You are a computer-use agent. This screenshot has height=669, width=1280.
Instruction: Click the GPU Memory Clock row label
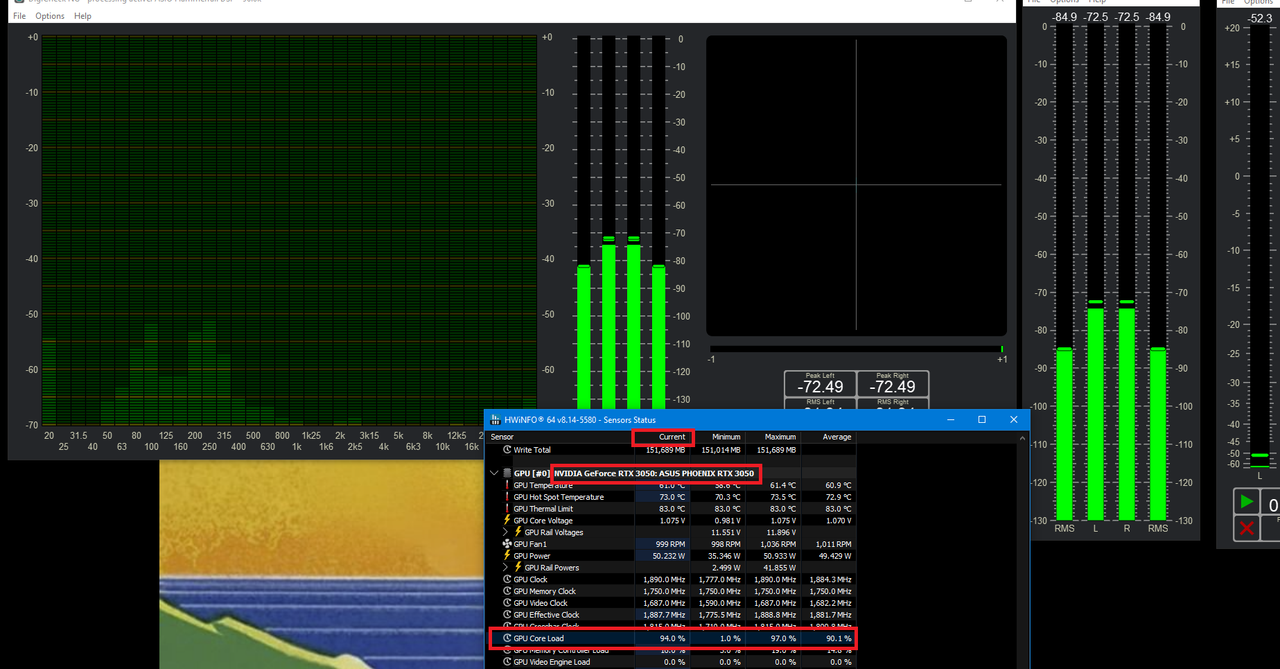click(545, 591)
